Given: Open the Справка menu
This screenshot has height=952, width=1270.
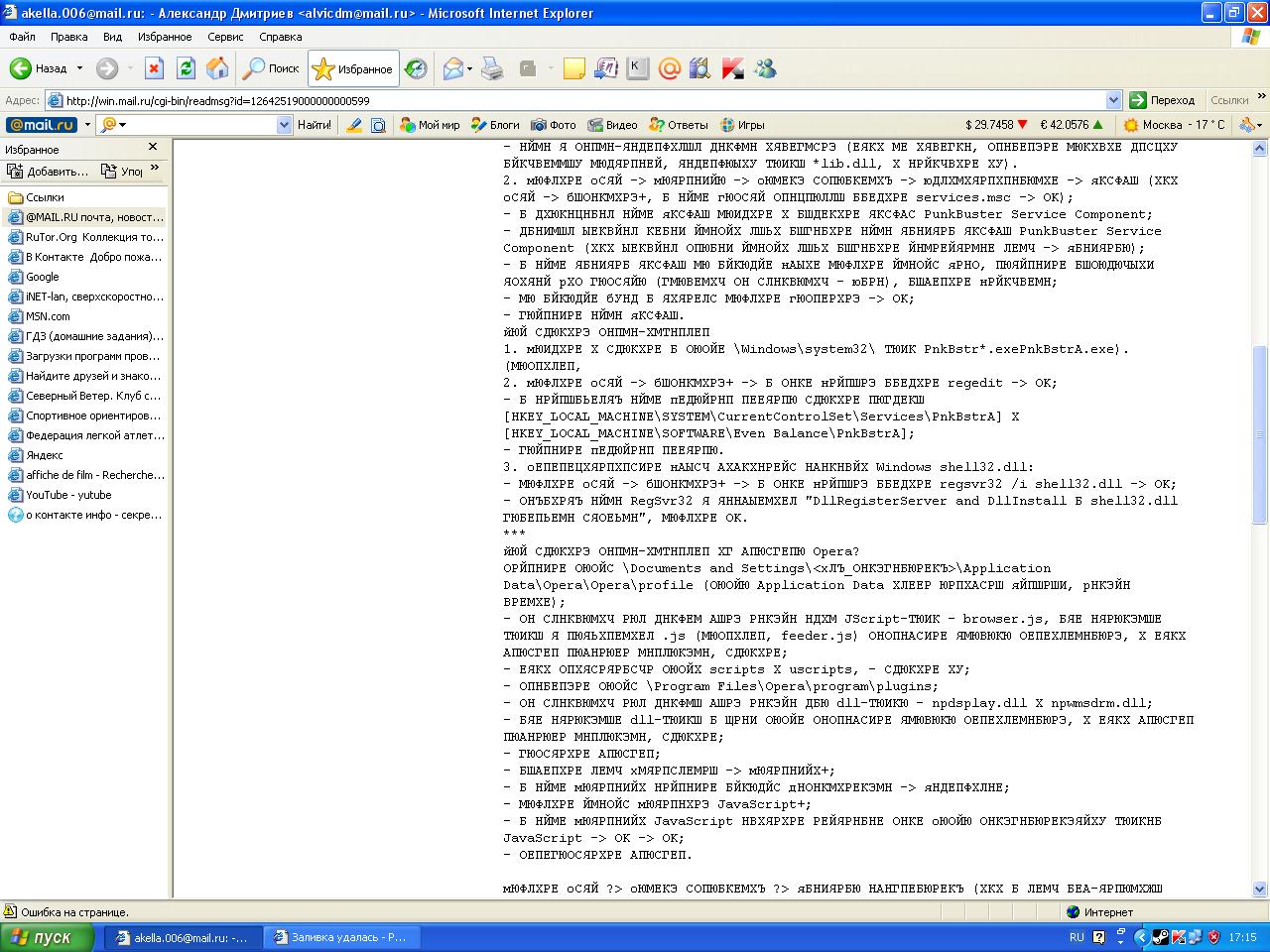Looking at the screenshot, I should coord(280,37).
